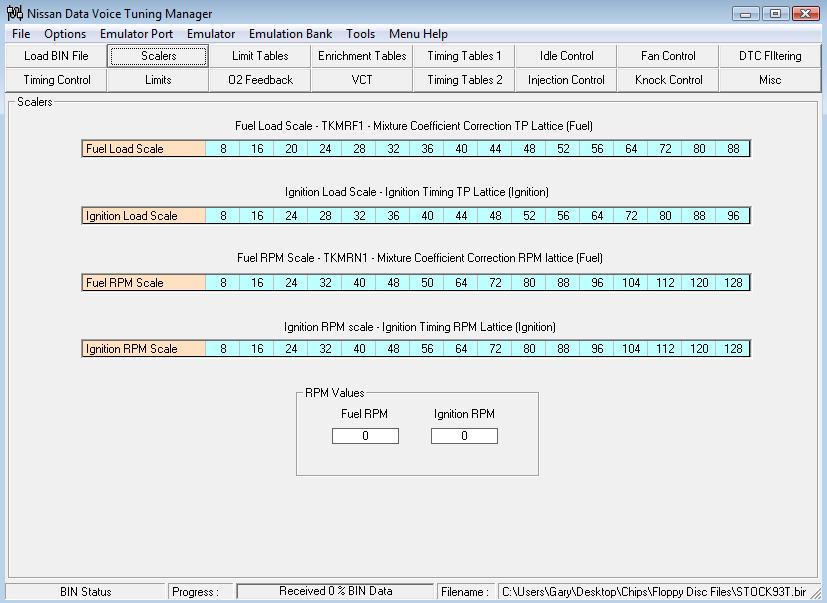The width and height of the screenshot is (827, 603).
Task: Open DTC Filtering section
Action: (770, 56)
